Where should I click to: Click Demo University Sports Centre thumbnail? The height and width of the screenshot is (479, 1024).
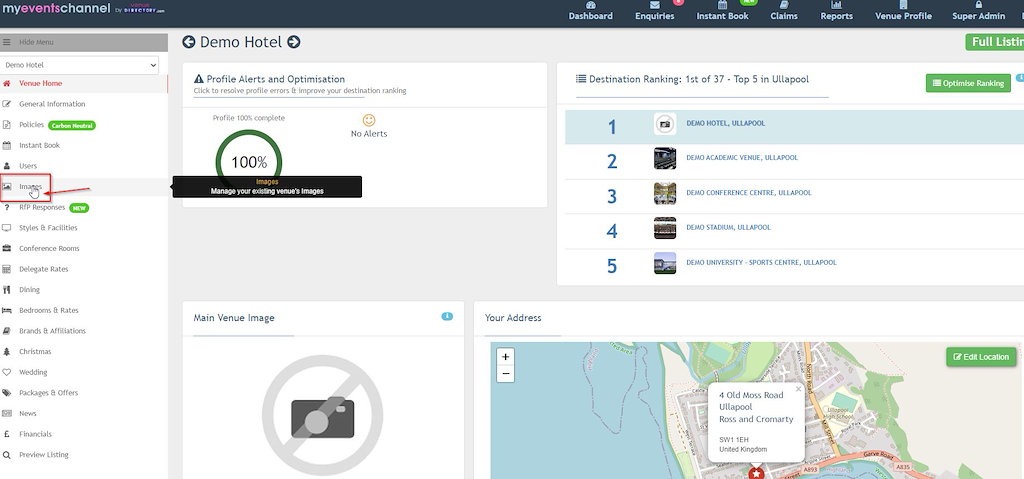point(665,263)
